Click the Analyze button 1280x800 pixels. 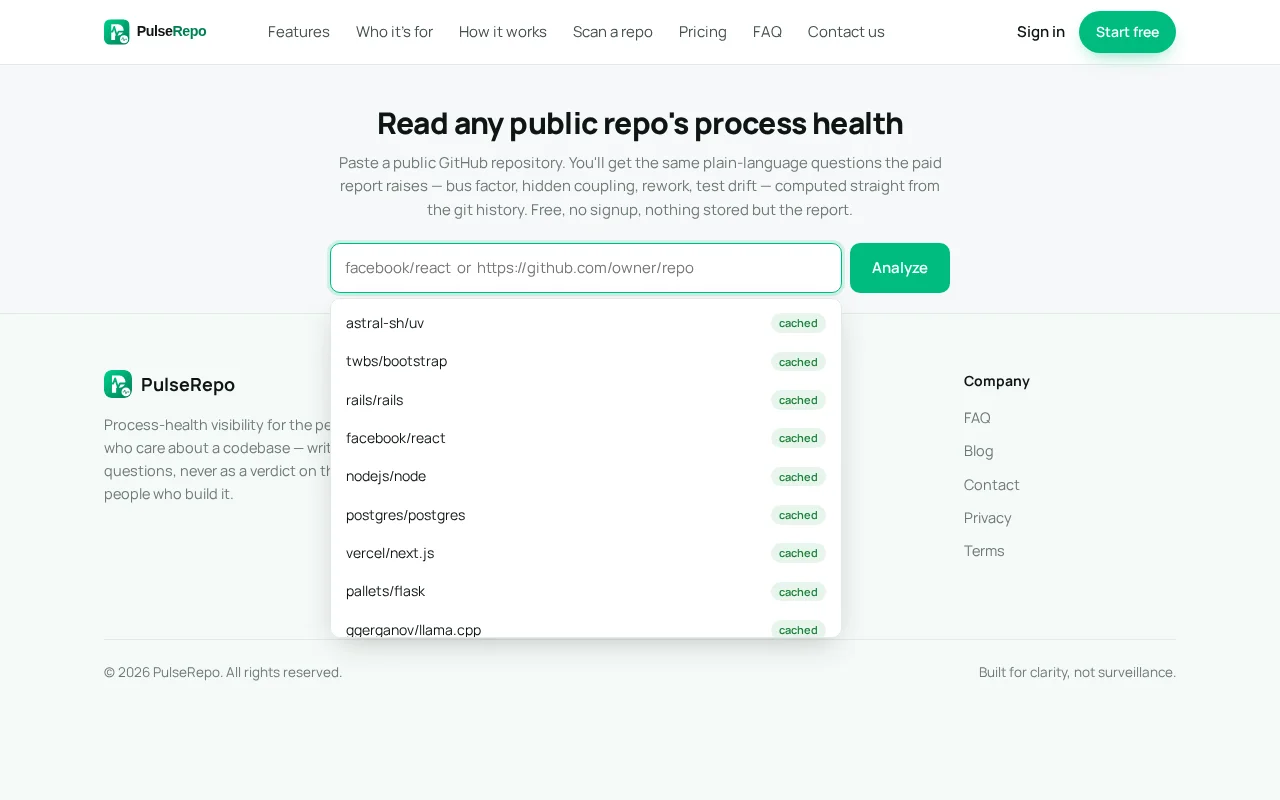pyautogui.click(x=900, y=268)
